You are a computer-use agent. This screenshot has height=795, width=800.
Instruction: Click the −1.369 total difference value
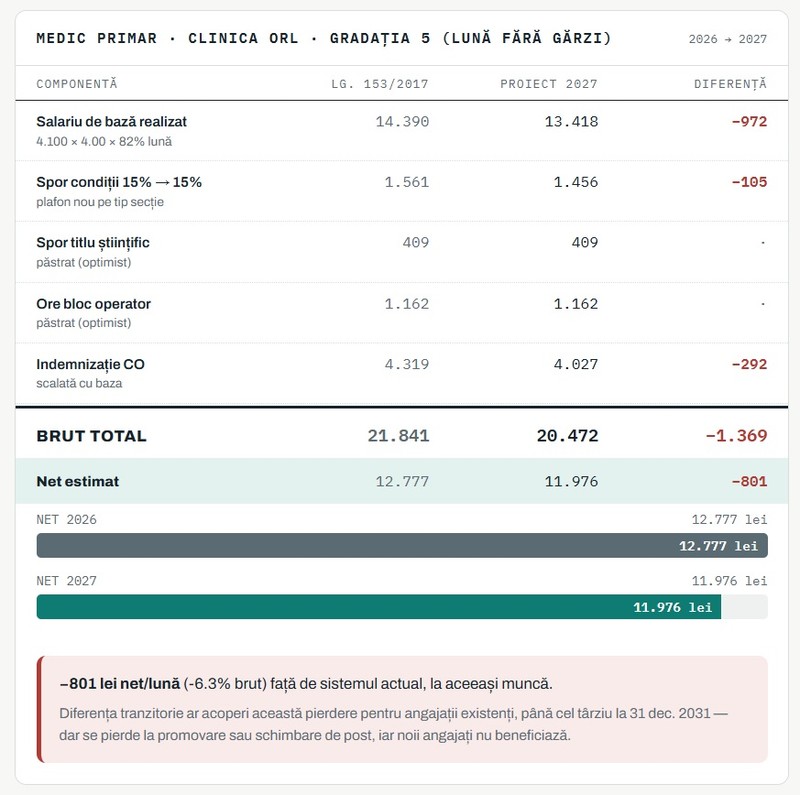tap(736, 436)
